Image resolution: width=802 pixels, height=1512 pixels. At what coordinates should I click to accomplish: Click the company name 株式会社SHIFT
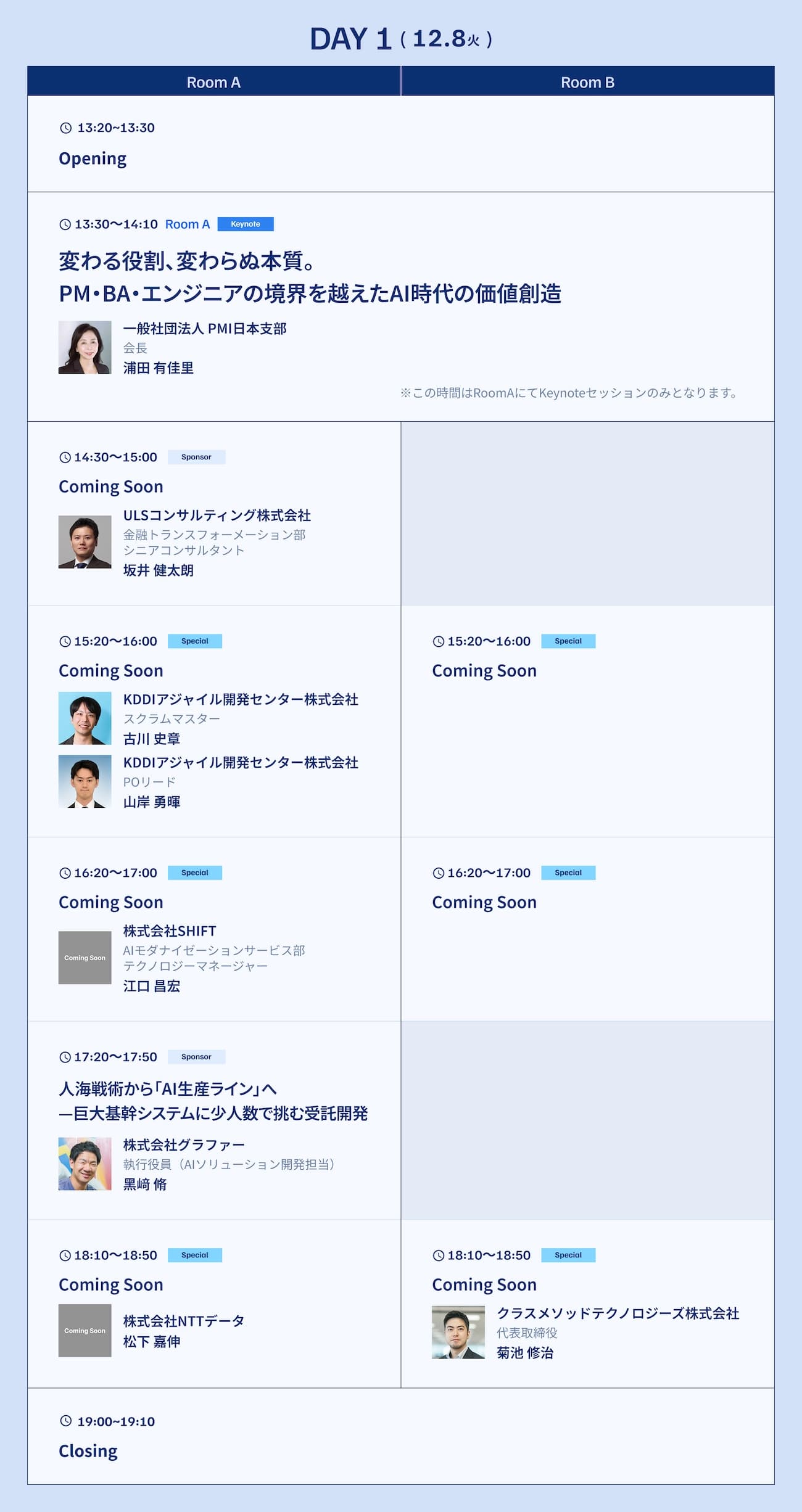pyautogui.click(x=170, y=931)
